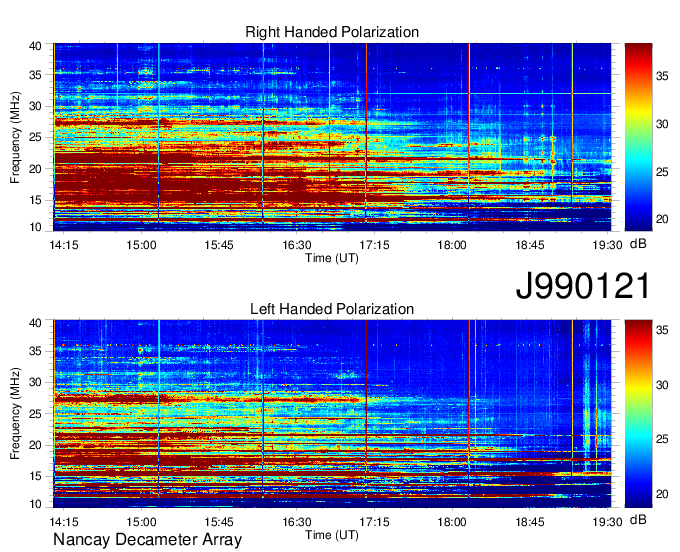Click the 30 MHz tick label on top plot
This screenshot has width=680, height=552.
pyautogui.click(x=35, y=106)
